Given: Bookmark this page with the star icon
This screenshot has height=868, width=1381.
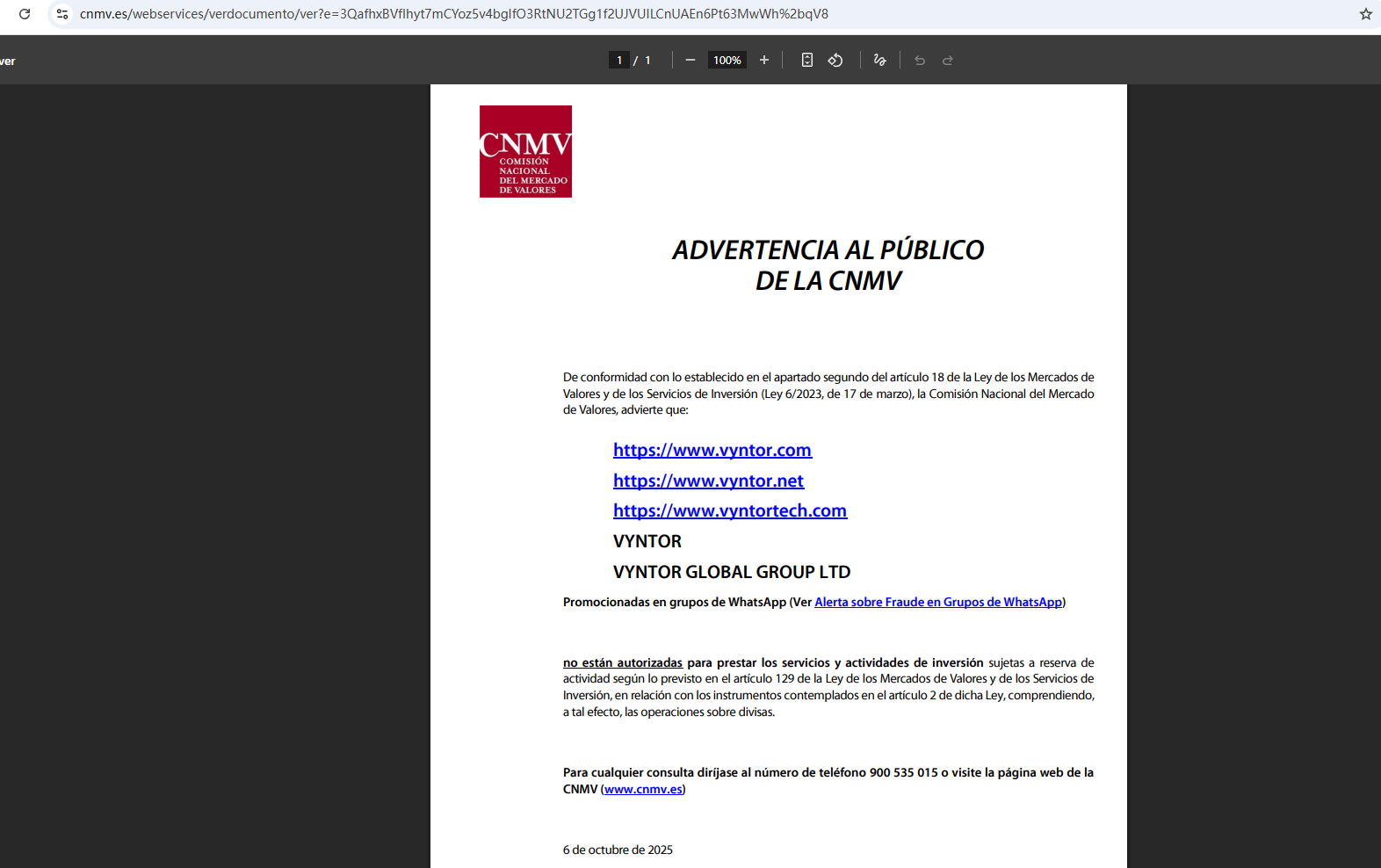Looking at the screenshot, I should coord(1365,14).
